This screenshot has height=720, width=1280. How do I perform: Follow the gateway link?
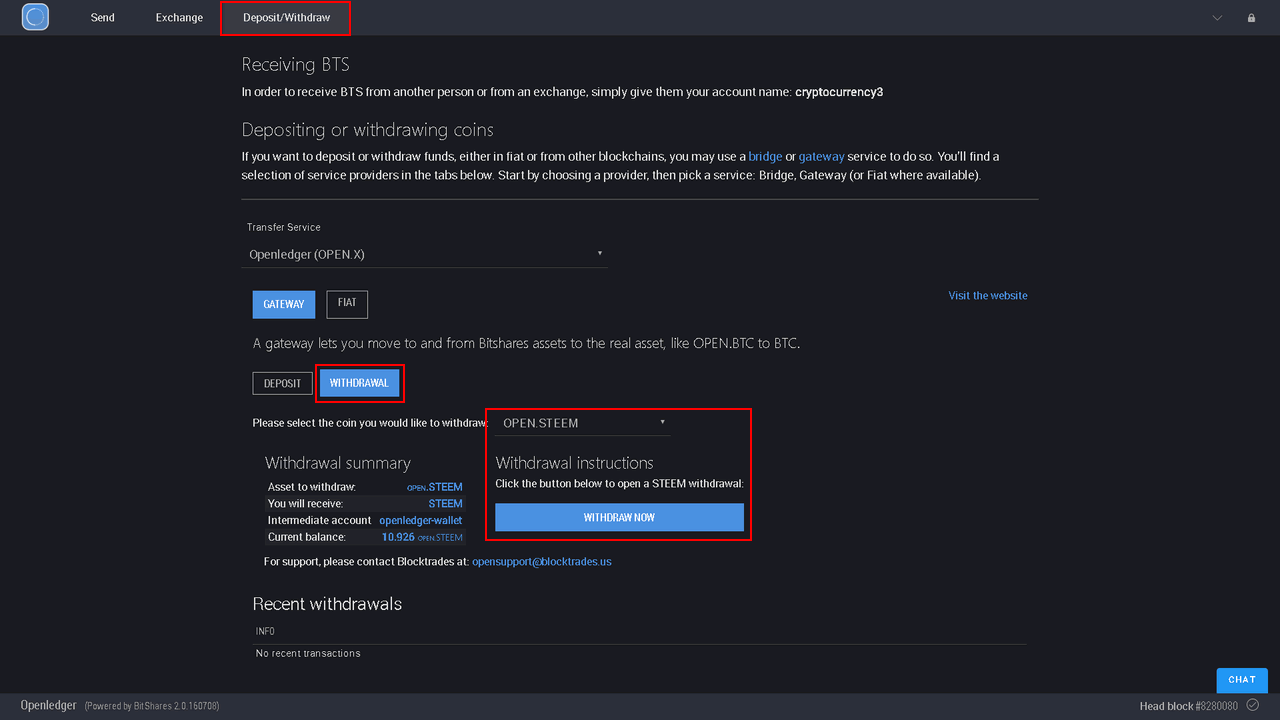(821, 157)
